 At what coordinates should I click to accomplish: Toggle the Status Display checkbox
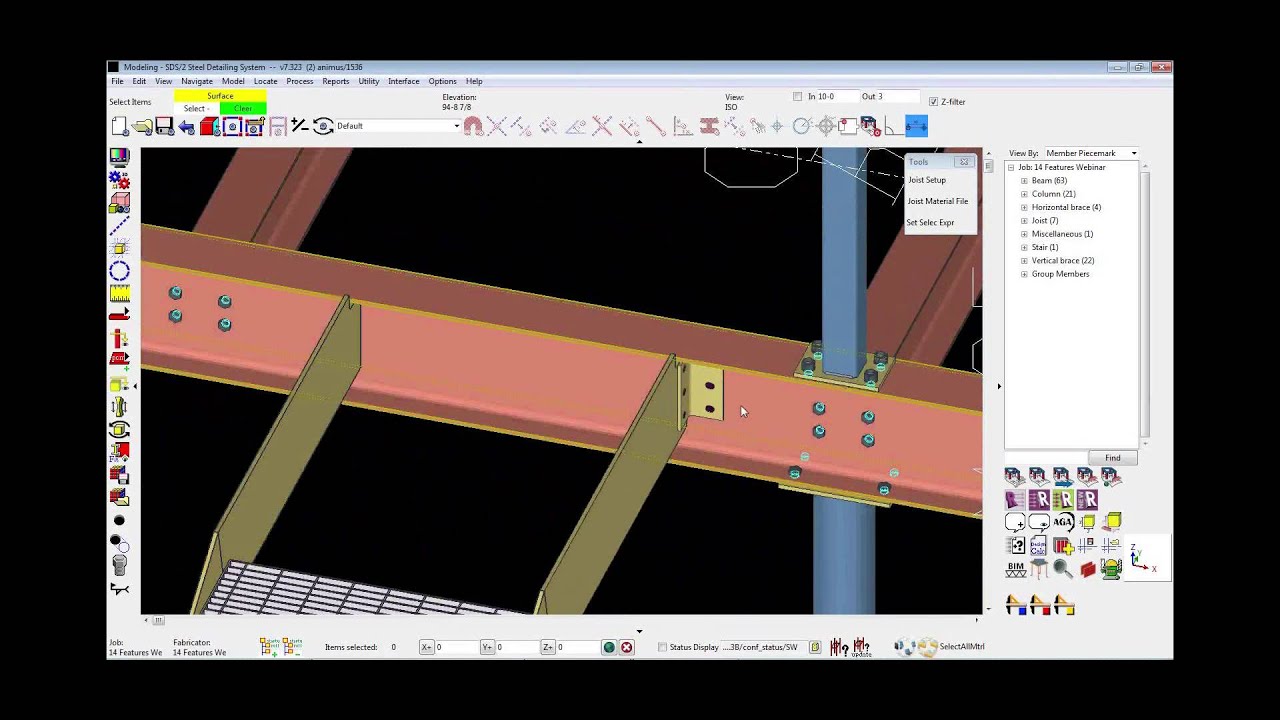(662, 647)
